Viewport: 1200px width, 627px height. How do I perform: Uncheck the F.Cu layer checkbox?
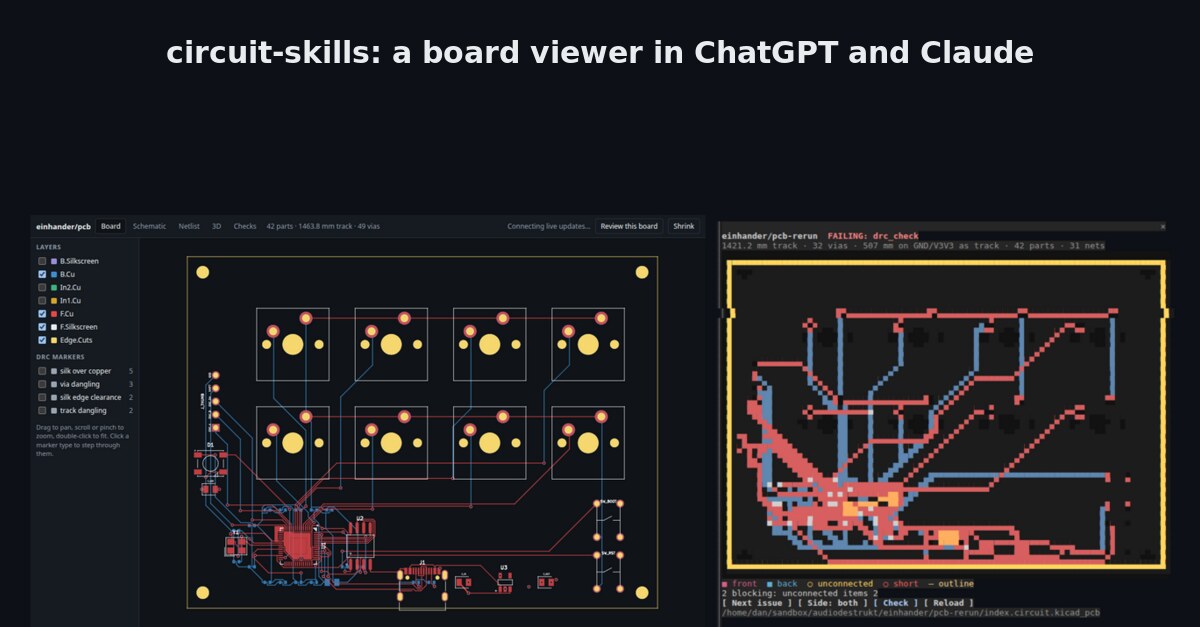[42, 313]
